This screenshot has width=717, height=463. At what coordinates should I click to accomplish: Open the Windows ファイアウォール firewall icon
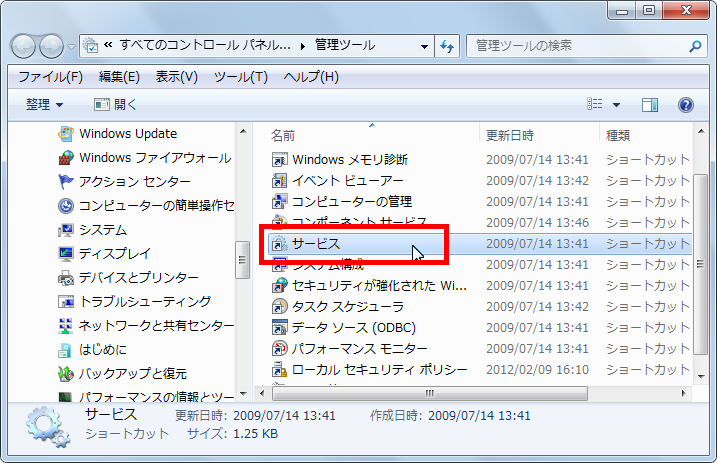[66, 158]
